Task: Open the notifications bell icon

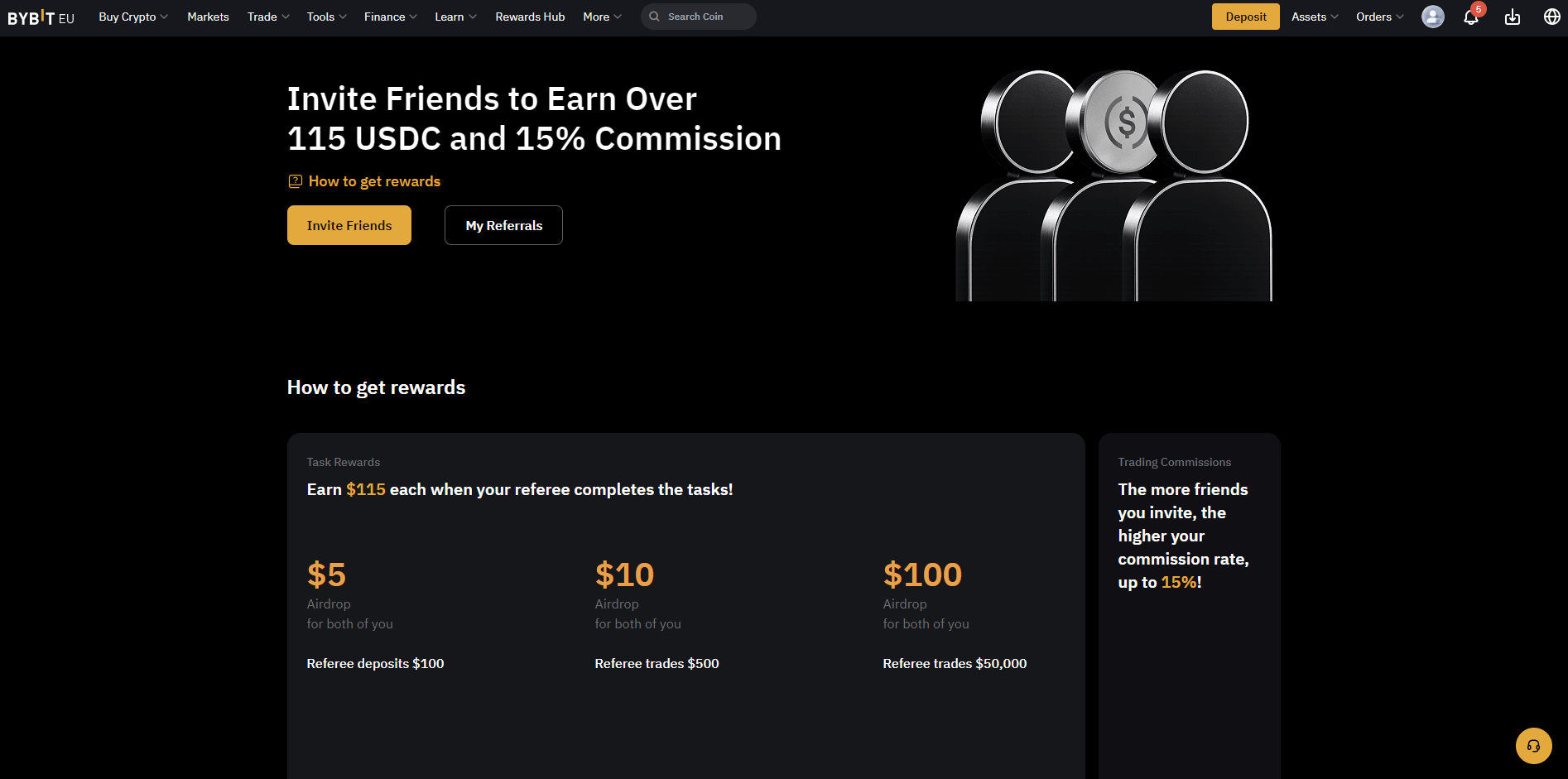Action: (x=1470, y=17)
